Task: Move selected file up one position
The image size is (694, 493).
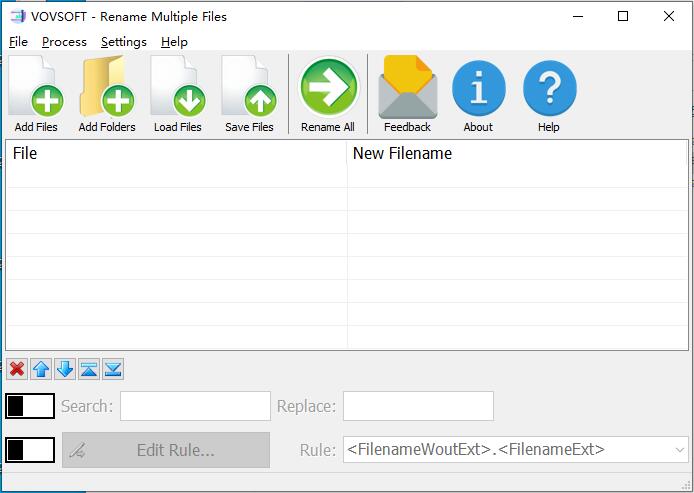Action: [41, 369]
